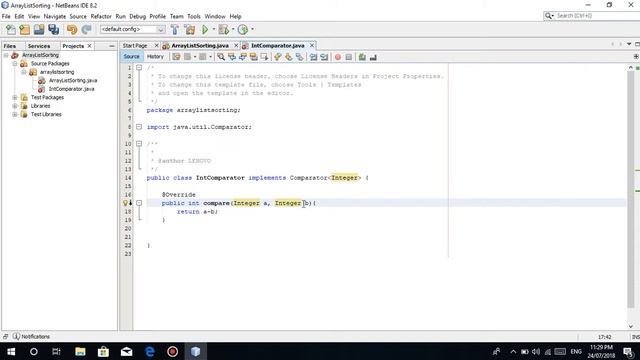Select IntComparator.java in project tree

click(x=71, y=89)
